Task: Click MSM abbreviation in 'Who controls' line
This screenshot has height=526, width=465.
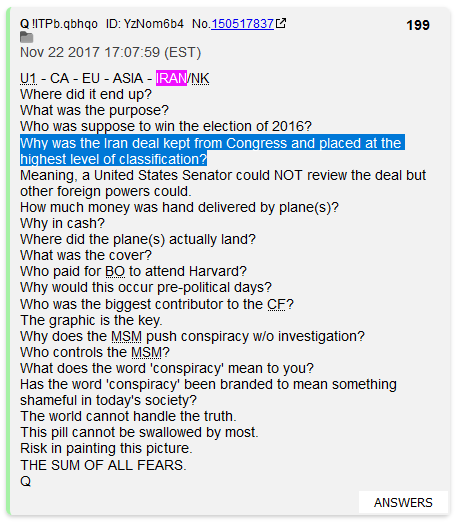Action: (146, 352)
